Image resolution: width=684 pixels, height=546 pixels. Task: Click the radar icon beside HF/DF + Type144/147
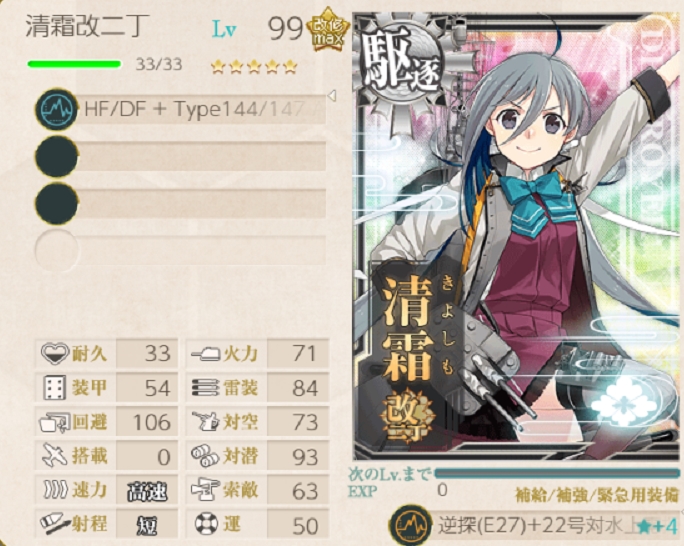pos(56,109)
